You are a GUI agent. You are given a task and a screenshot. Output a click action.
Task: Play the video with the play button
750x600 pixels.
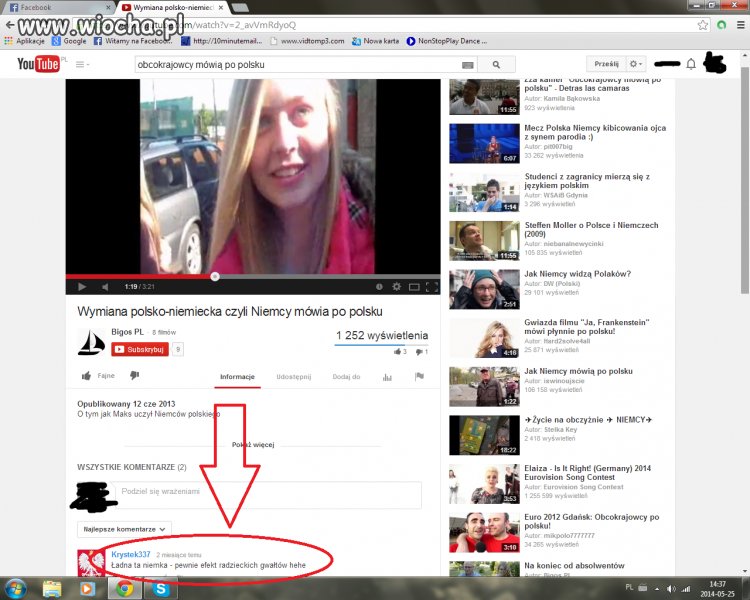pos(82,287)
